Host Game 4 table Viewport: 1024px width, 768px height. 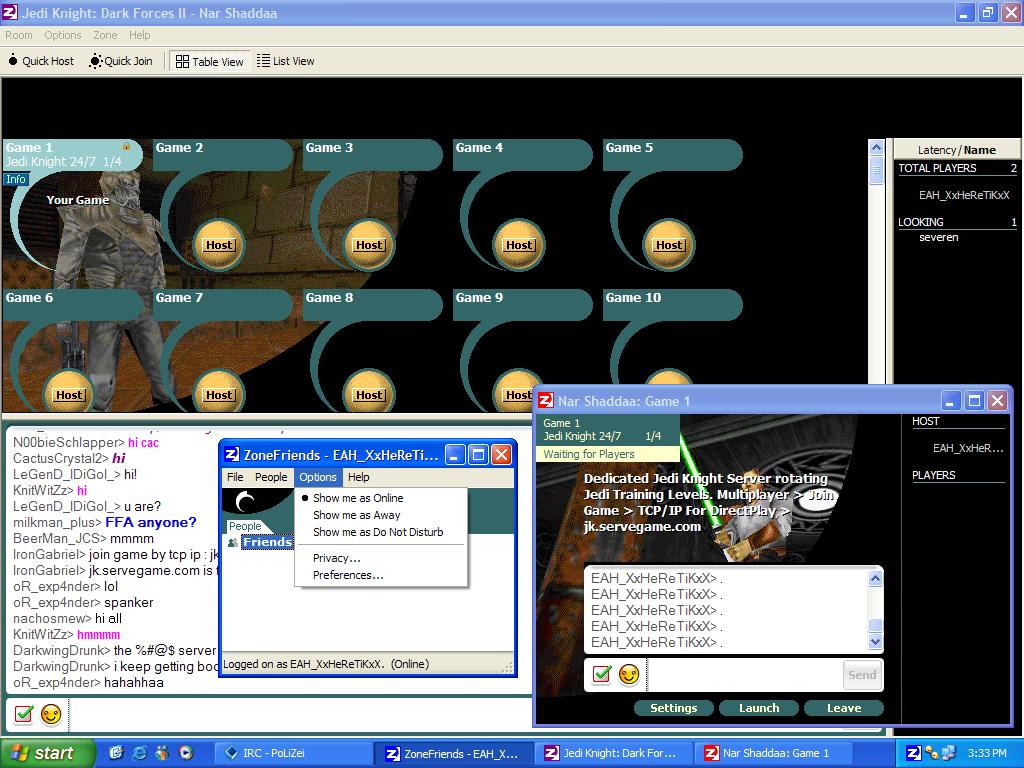[519, 245]
